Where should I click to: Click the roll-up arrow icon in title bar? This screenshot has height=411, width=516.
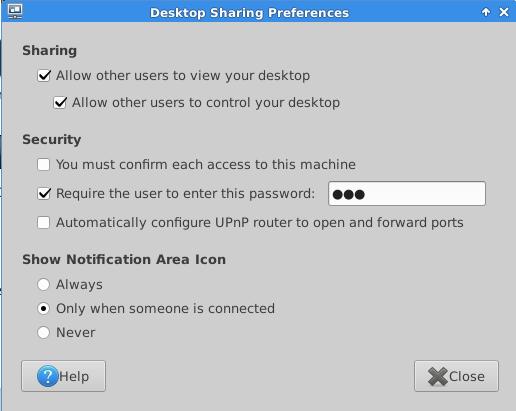pyautogui.click(x=486, y=12)
